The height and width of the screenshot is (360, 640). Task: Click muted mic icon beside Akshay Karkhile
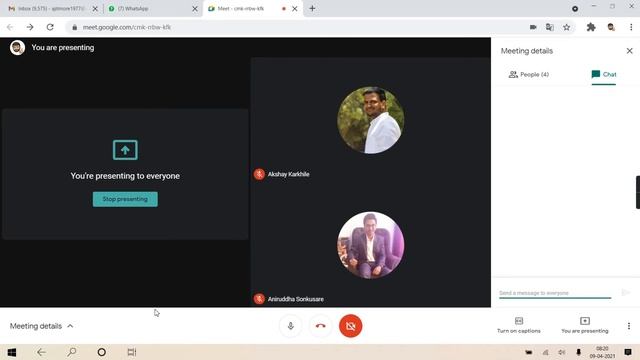pyautogui.click(x=259, y=174)
